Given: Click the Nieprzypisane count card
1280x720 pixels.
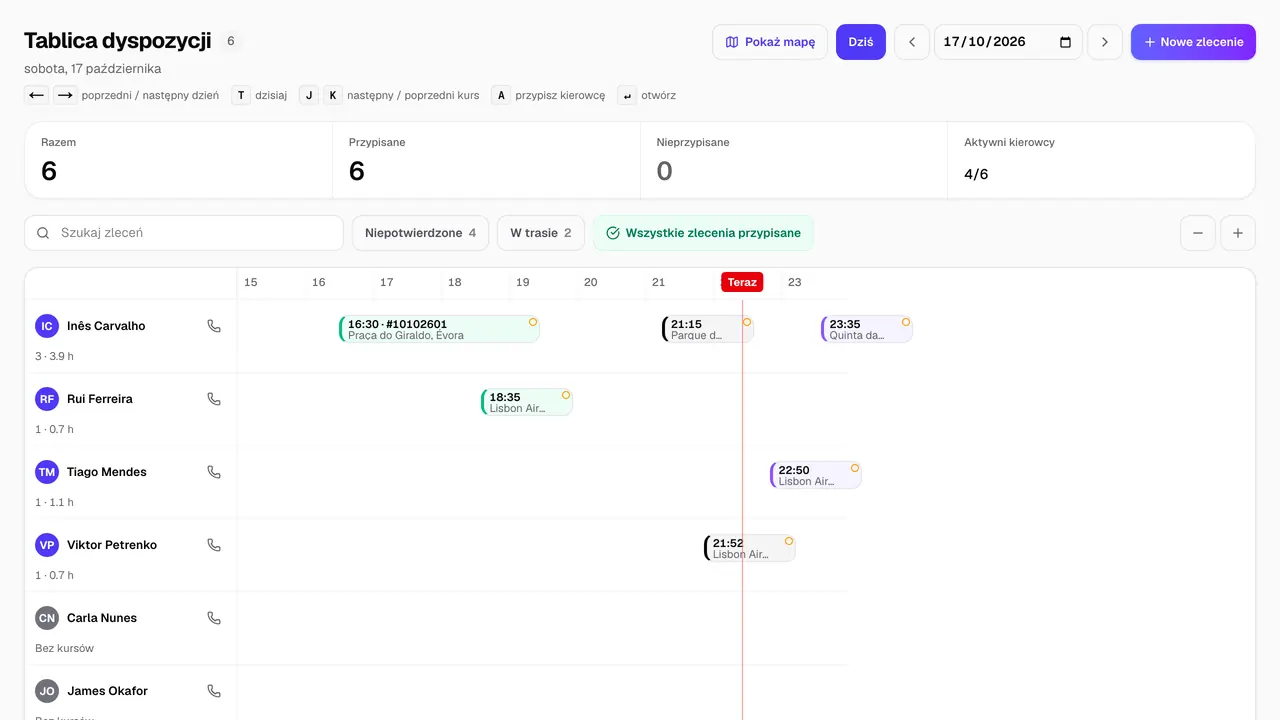Looking at the screenshot, I should coord(794,160).
